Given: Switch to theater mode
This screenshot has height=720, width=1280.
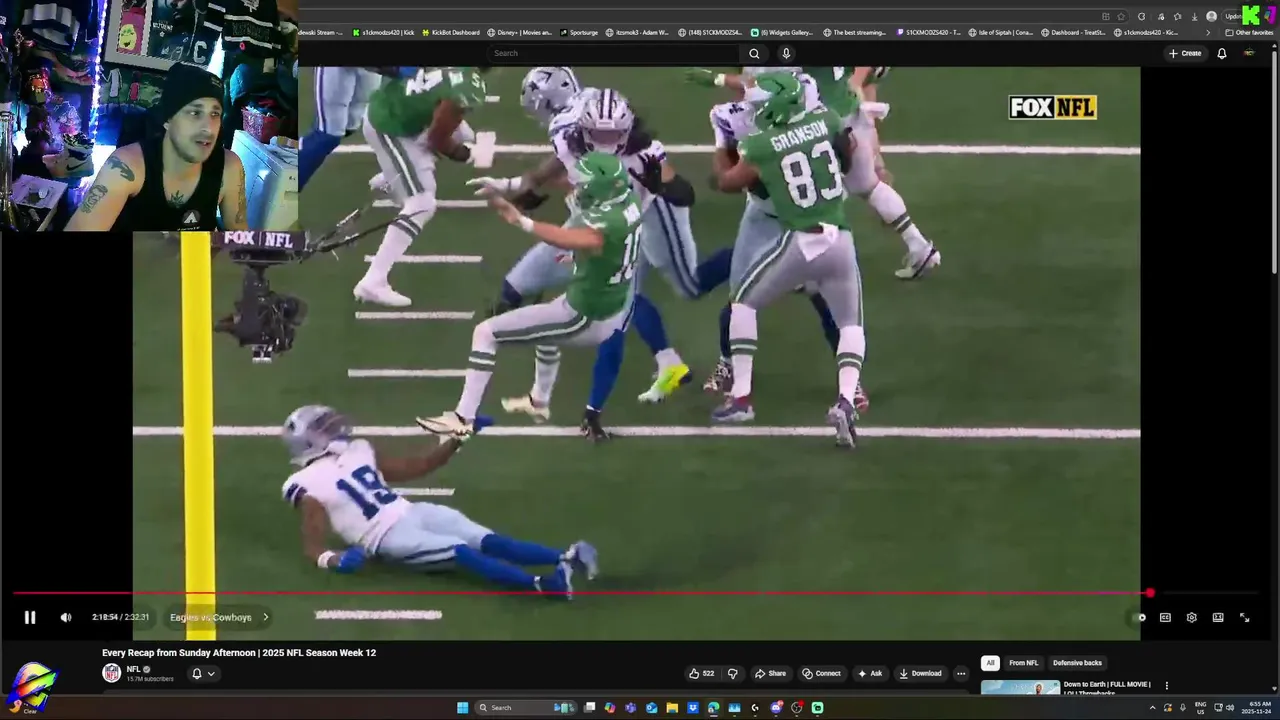Looking at the screenshot, I should pyautogui.click(x=1218, y=617).
